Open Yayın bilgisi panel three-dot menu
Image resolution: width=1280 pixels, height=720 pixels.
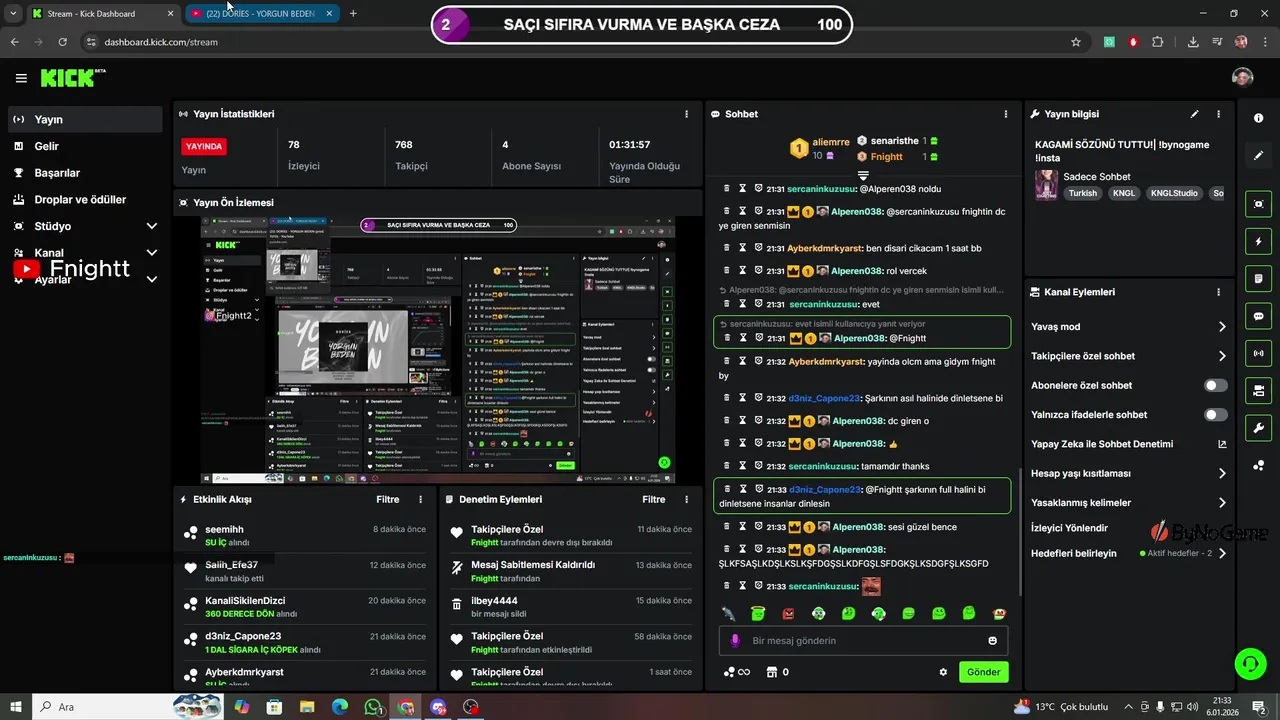[1218, 114]
